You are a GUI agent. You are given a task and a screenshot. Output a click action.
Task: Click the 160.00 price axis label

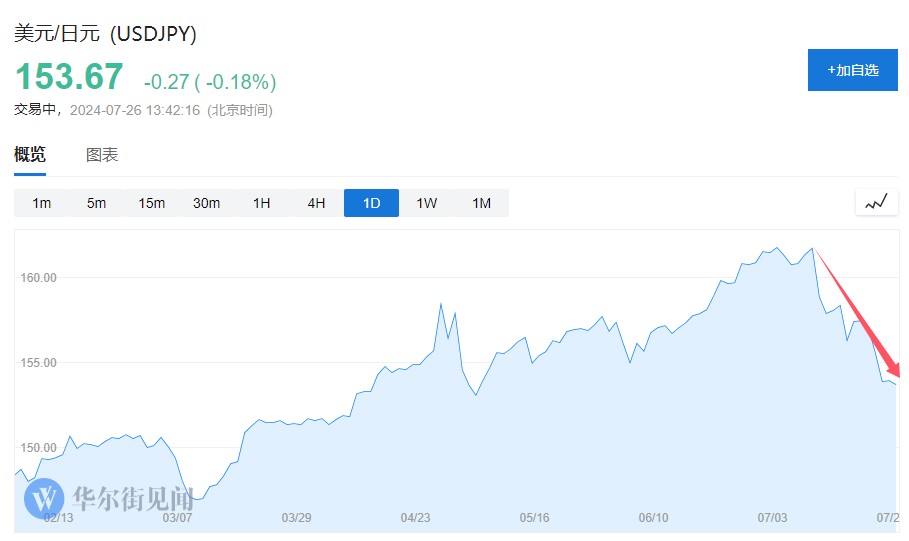coord(38,277)
